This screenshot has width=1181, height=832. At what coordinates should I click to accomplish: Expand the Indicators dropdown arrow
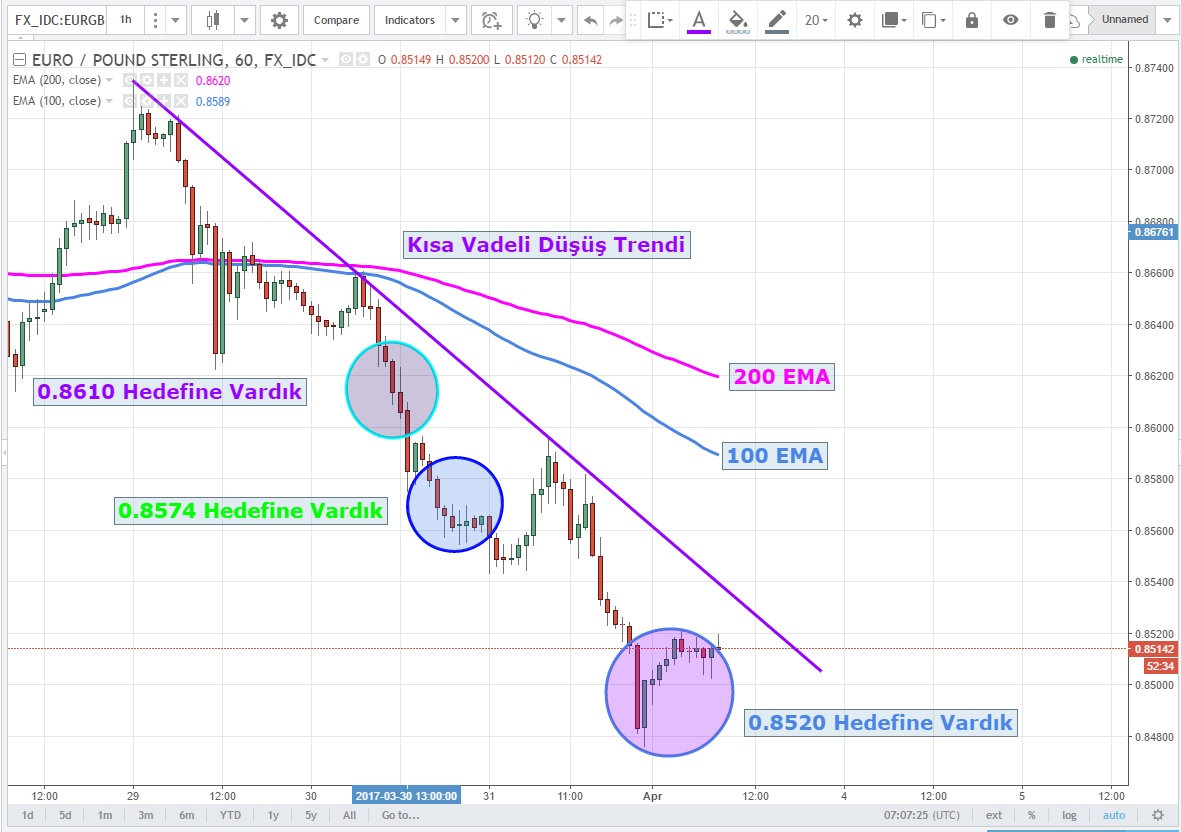point(456,20)
